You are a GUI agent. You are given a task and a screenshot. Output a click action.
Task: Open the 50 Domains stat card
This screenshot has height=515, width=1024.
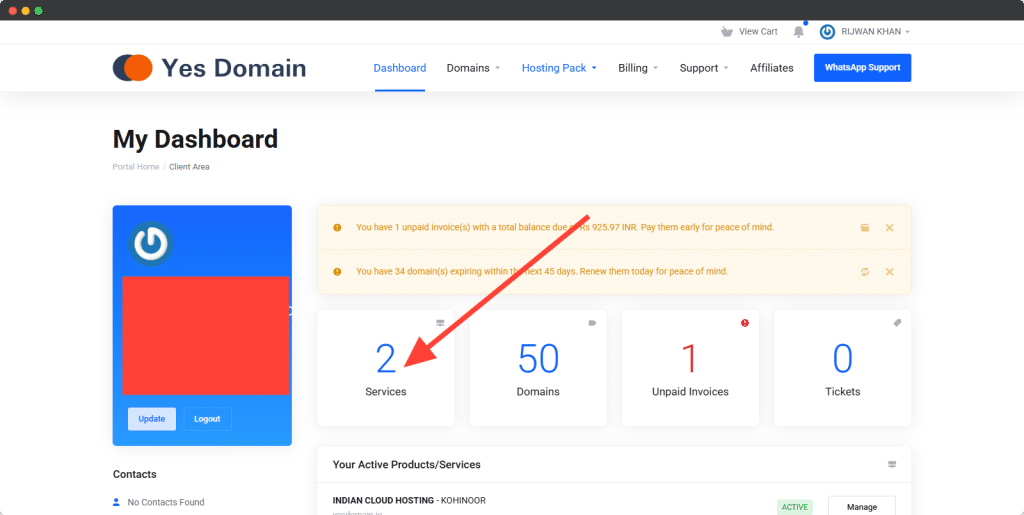(x=538, y=368)
